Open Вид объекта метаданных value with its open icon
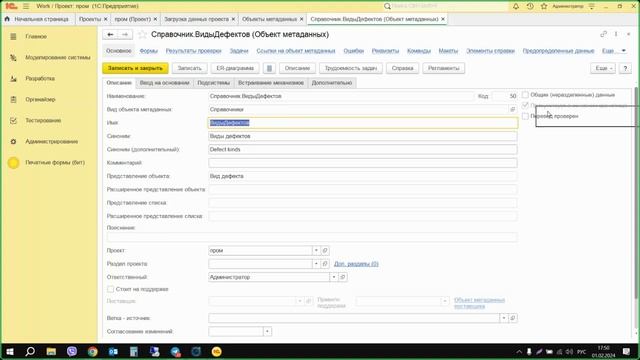 [x=513, y=109]
